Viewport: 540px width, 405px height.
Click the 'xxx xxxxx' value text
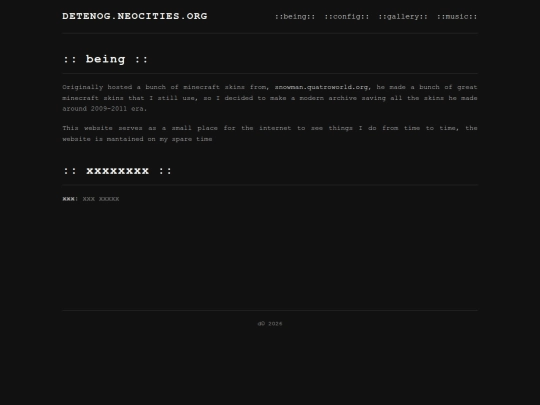pos(101,199)
